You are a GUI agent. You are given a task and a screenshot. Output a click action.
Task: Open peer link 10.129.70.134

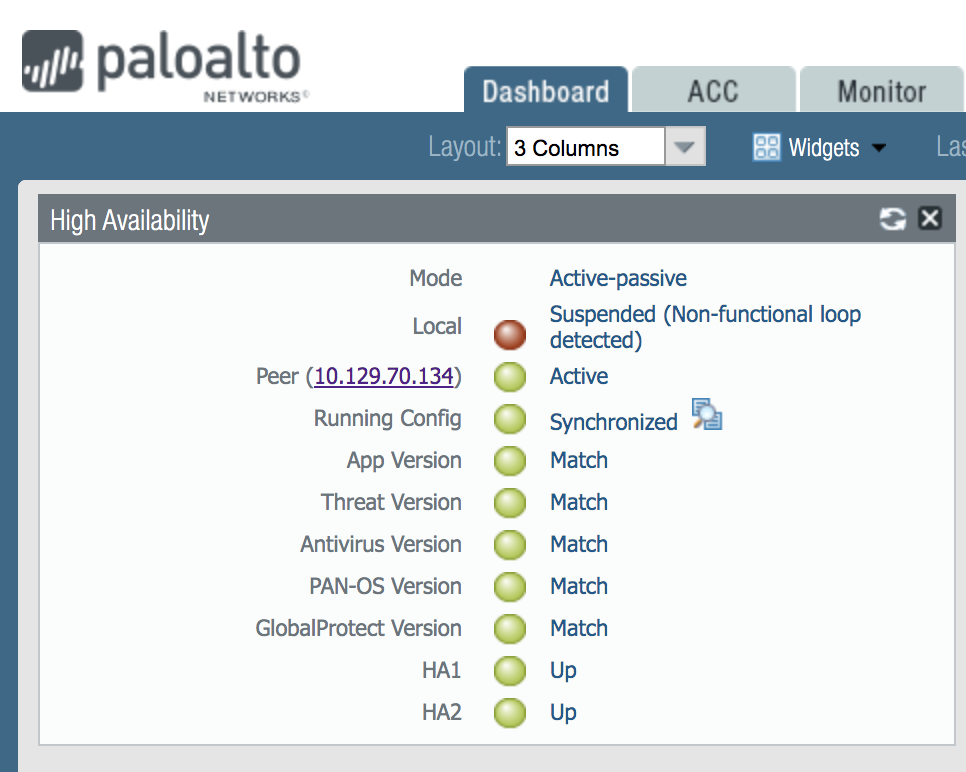[x=385, y=377]
